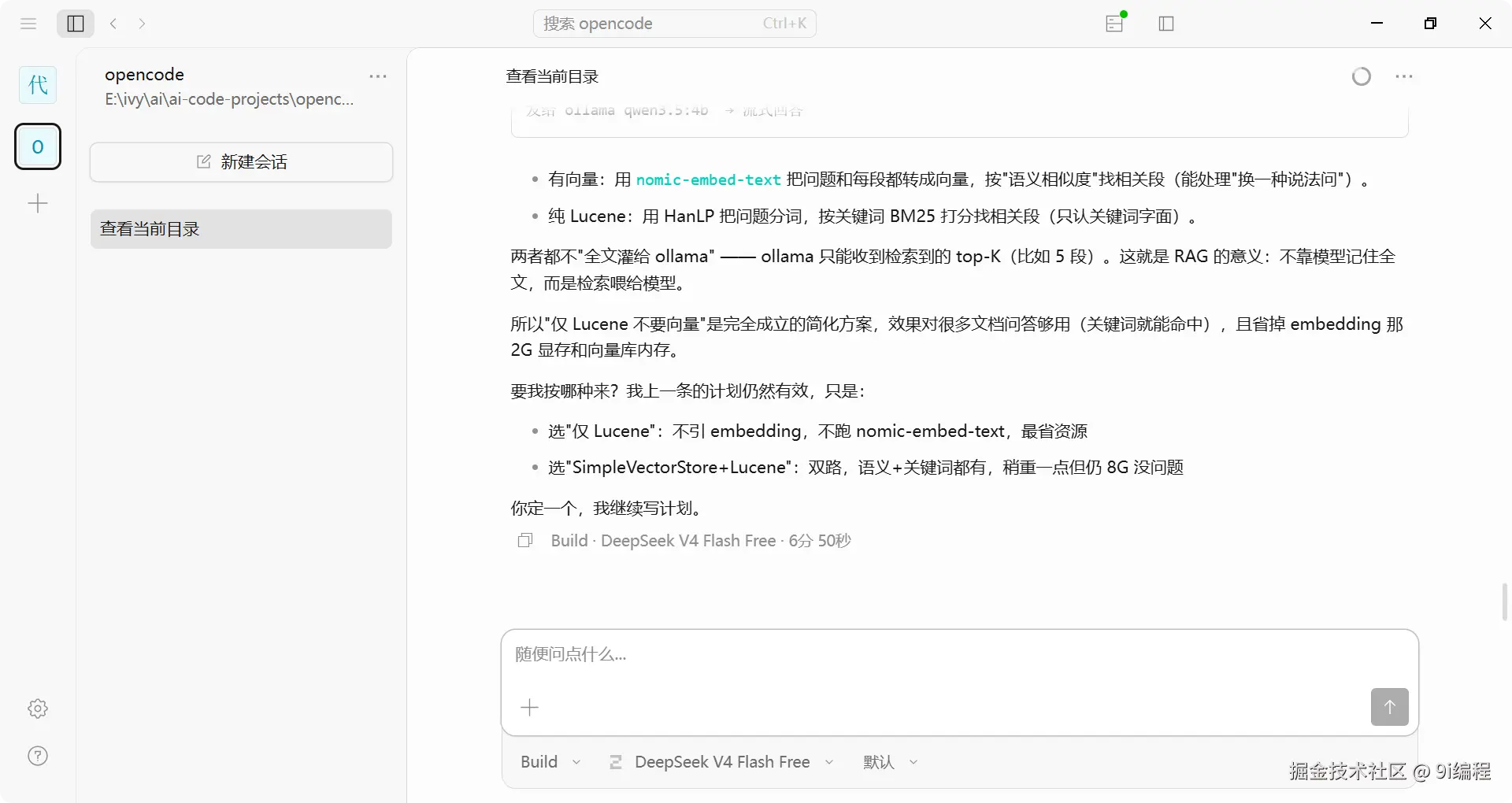Image resolution: width=1512 pixels, height=803 pixels.
Task: Click the nomic-embed-text code text
Action: point(708,180)
